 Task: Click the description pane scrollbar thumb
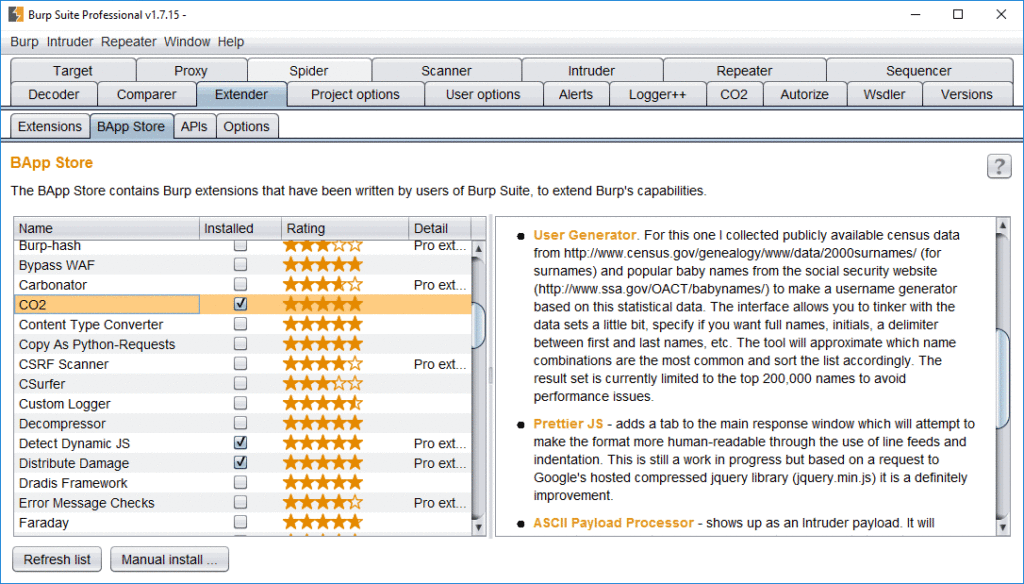tap(1003, 379)
